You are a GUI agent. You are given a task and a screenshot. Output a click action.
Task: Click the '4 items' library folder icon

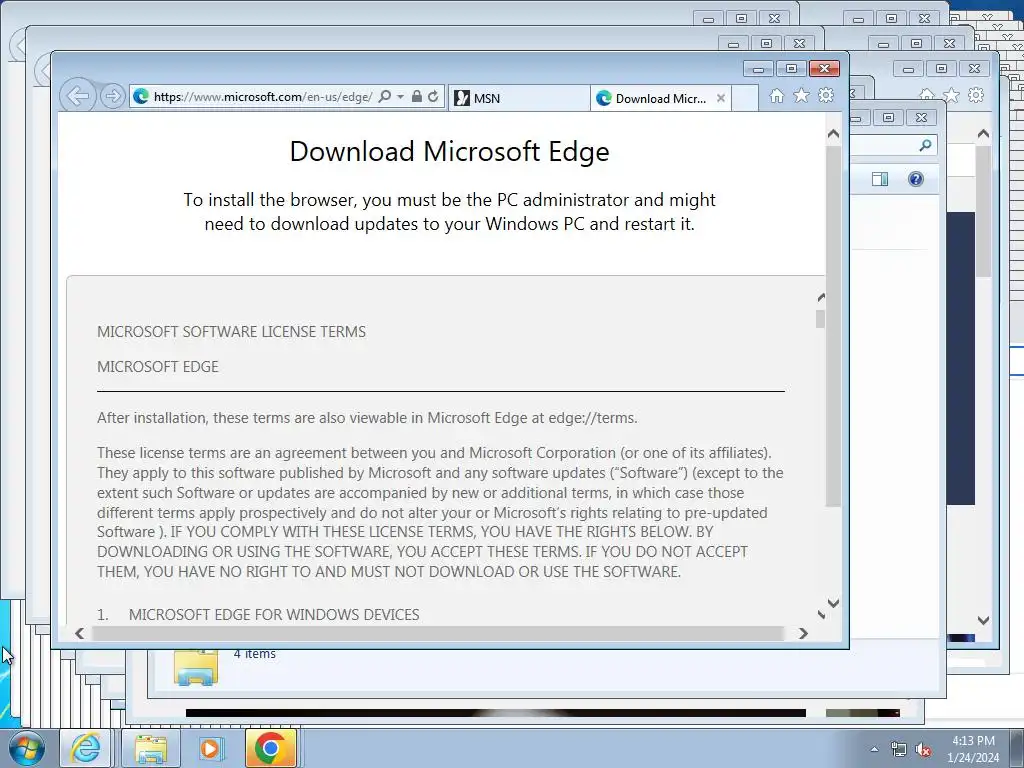[x=196, y=666]
